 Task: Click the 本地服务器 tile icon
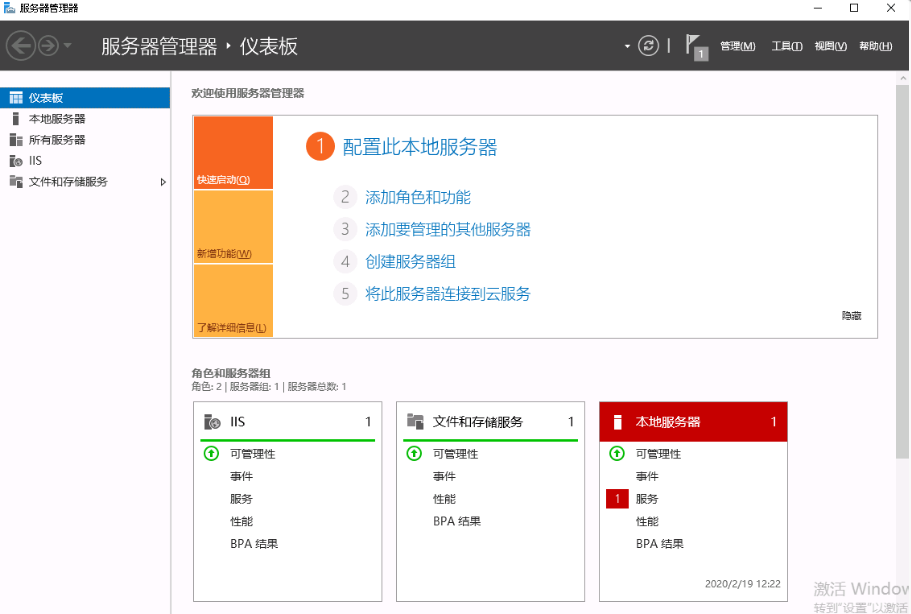pos(618,422)
